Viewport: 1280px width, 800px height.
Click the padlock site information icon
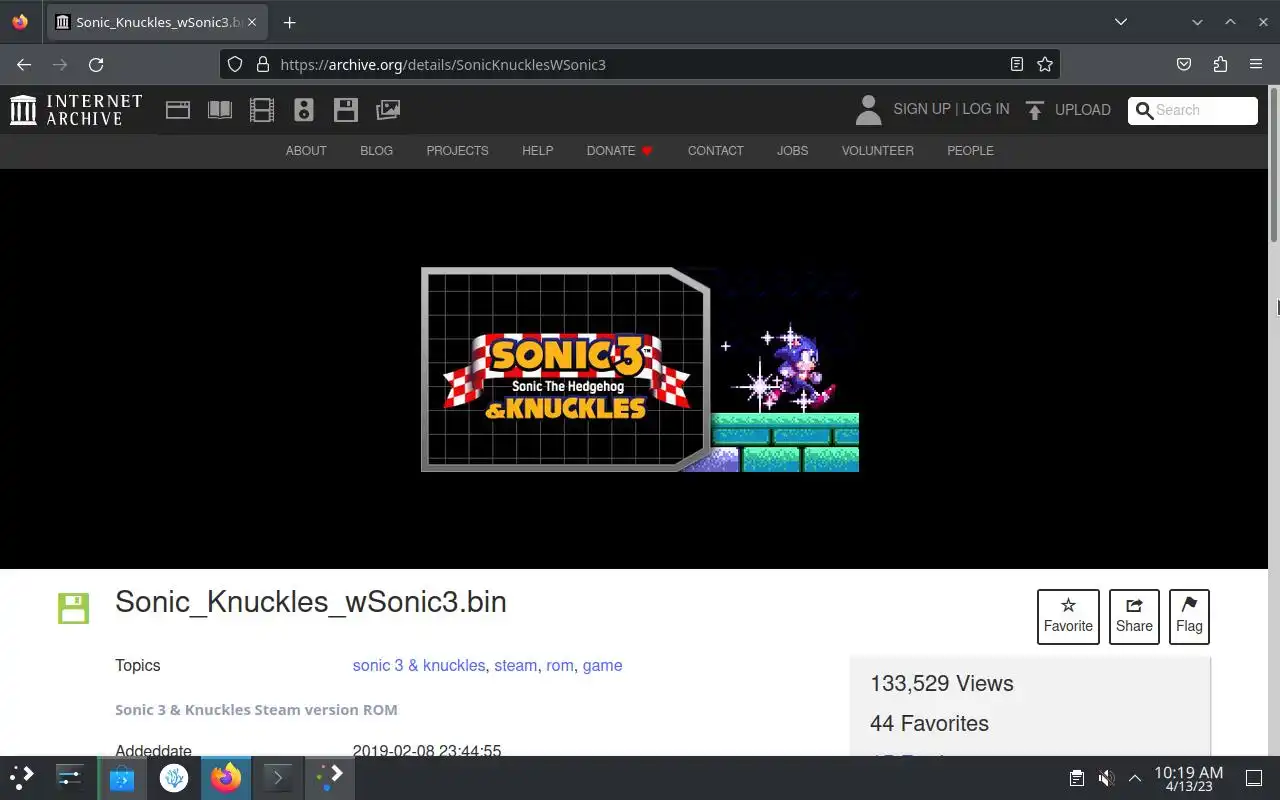coord(263,64)
